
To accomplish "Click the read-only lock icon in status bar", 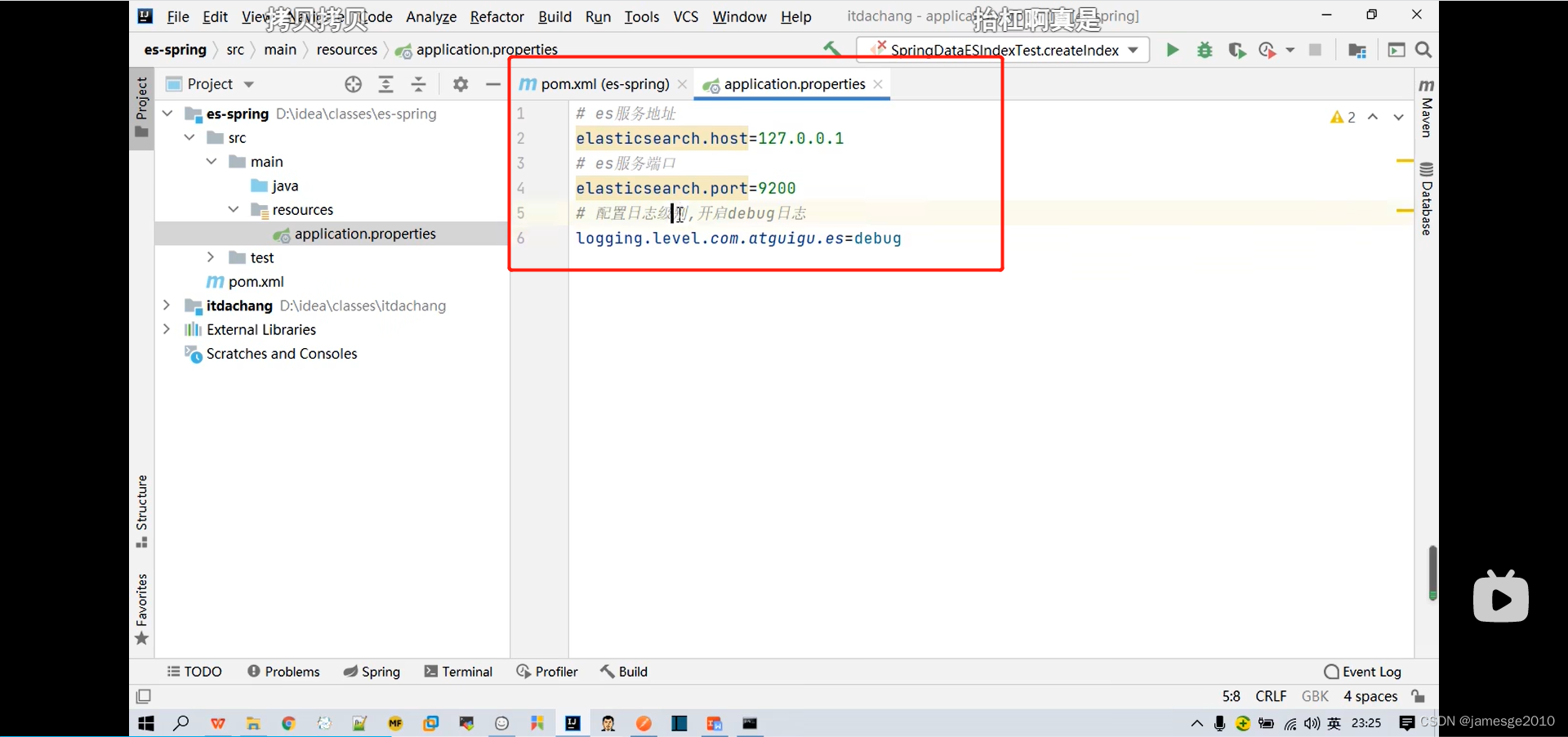I will 1419,696.
